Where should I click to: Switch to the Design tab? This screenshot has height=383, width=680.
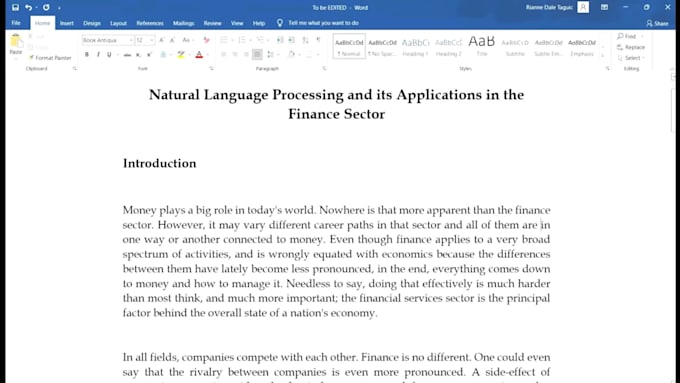(92, 23)
